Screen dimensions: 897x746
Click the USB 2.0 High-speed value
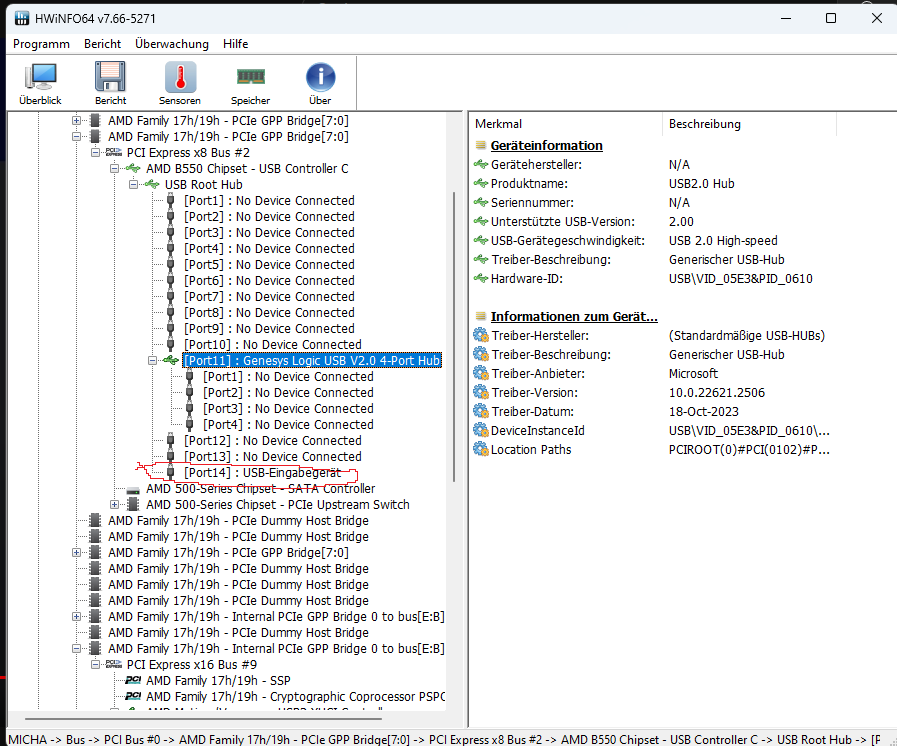tap(723, 241)
